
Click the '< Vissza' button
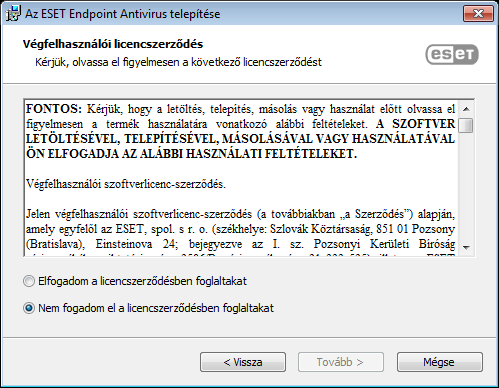click(x=243, y=362)
